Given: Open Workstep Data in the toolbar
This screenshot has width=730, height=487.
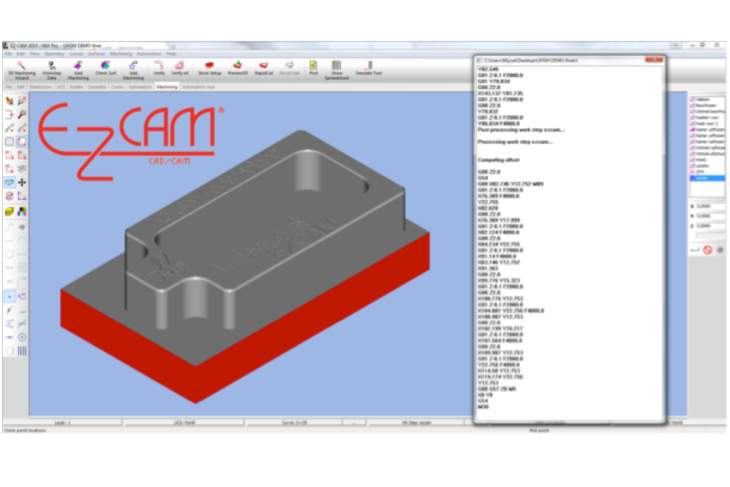Looking at the screenshot, I should pyautogui.click(x=52, y=70).
